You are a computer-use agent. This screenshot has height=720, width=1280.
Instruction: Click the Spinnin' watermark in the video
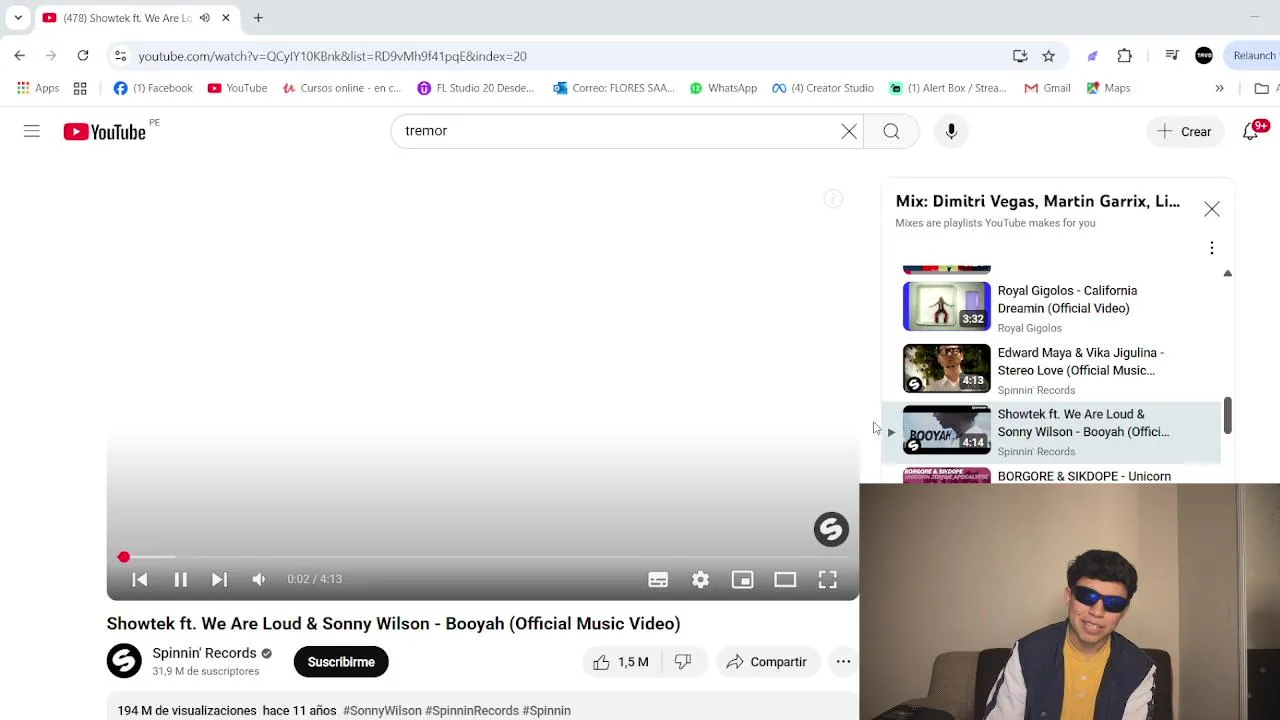pos(831,530)
